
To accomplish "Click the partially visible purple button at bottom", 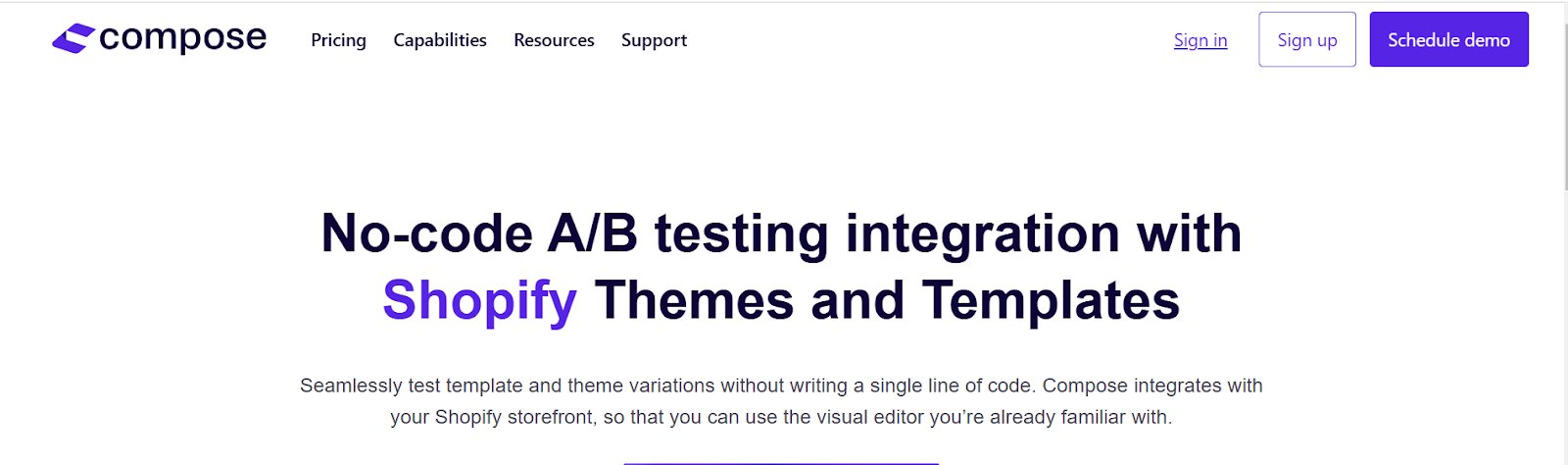I will tap(781, 463).
